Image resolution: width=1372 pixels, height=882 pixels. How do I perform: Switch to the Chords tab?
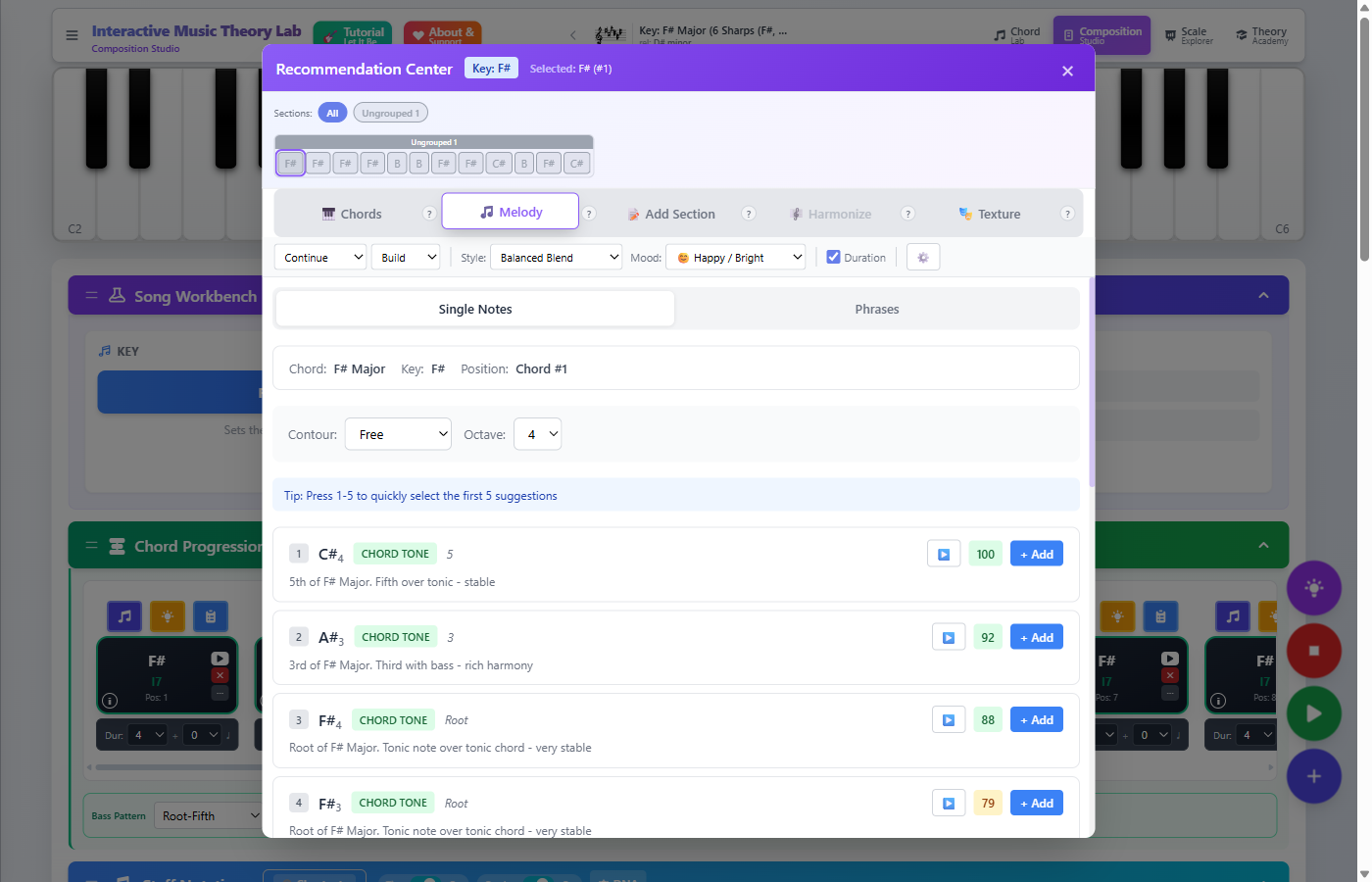(353, 214)
